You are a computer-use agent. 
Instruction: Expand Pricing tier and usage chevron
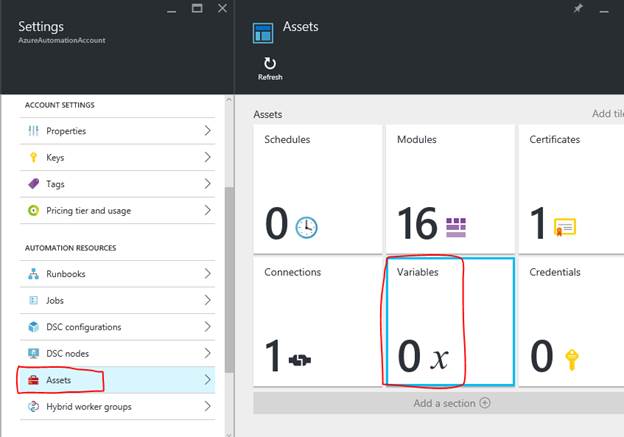tap(207, 210)
